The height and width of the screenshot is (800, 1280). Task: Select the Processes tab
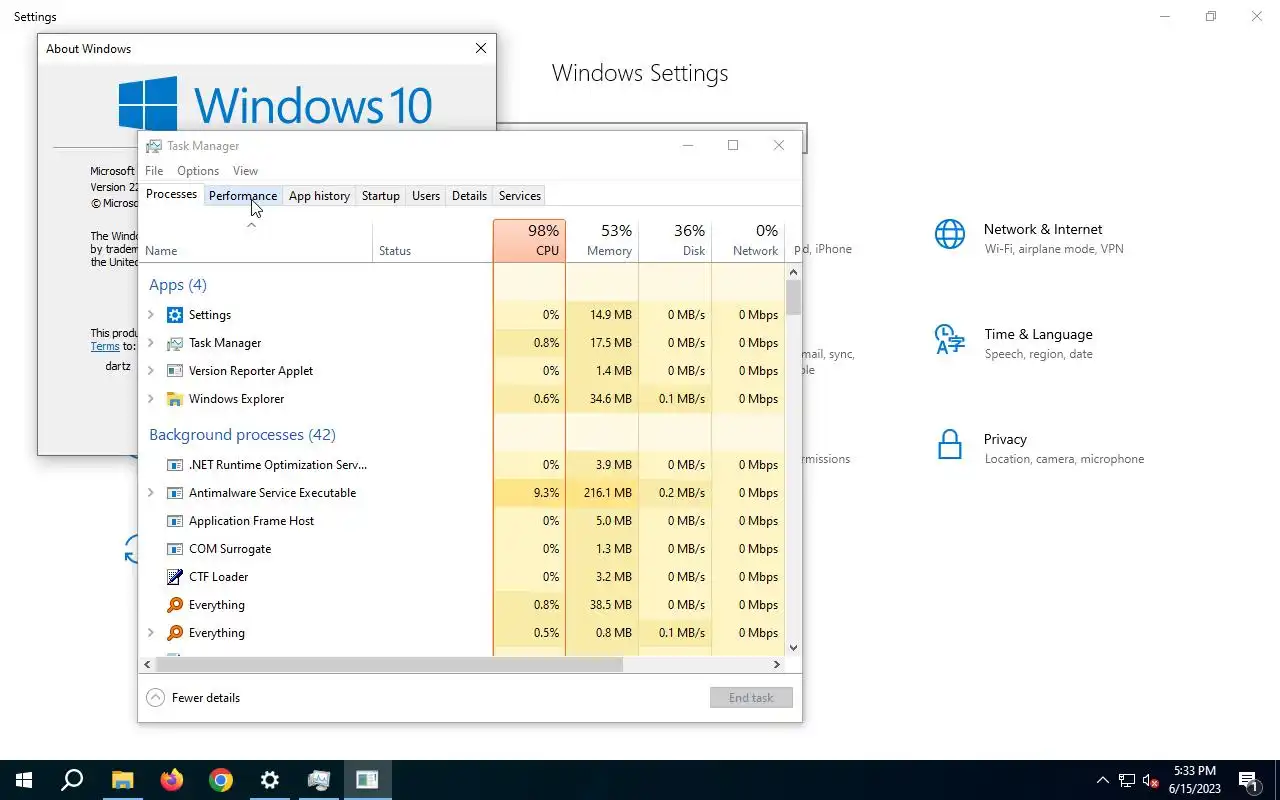point(171,194)
